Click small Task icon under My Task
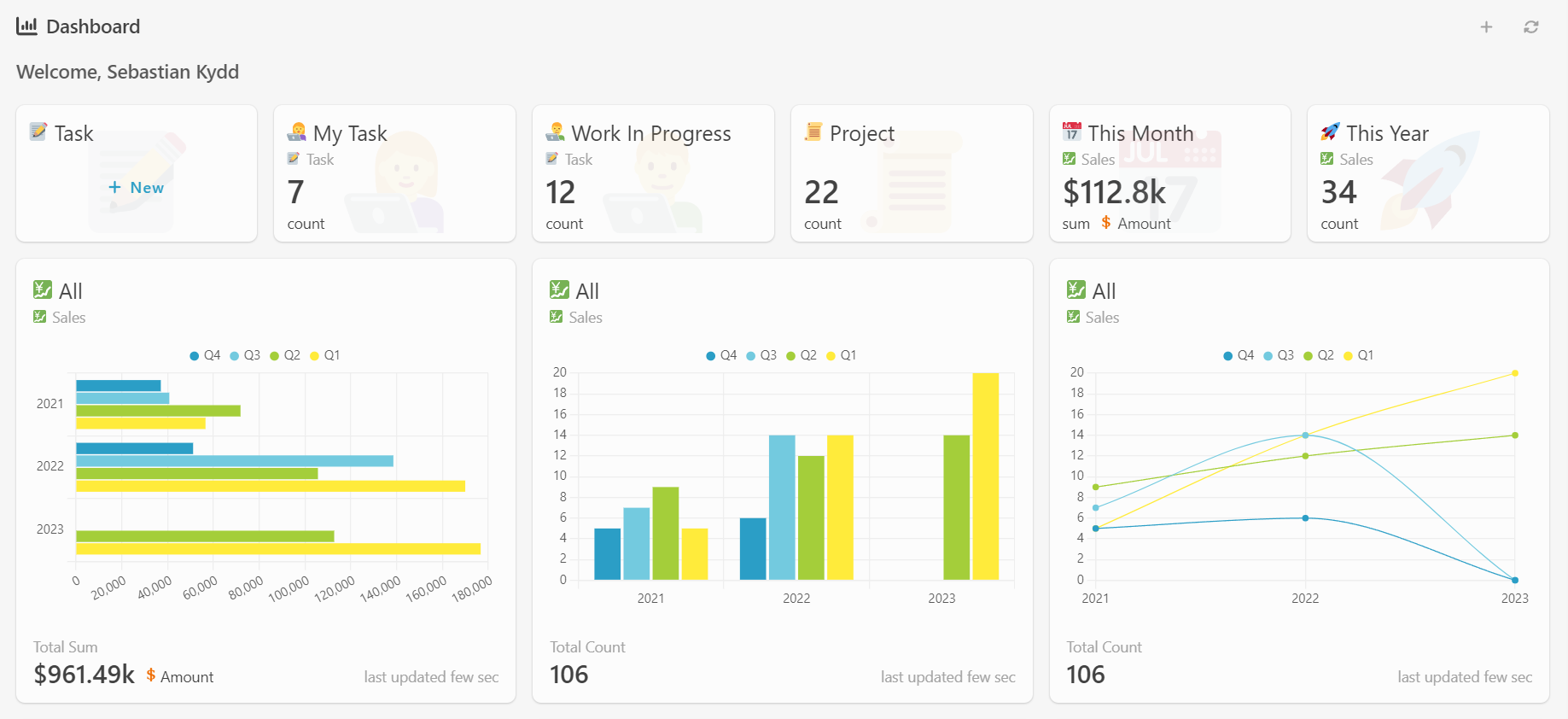This screenshot has width=1568, height=719. tap(294, 159)
